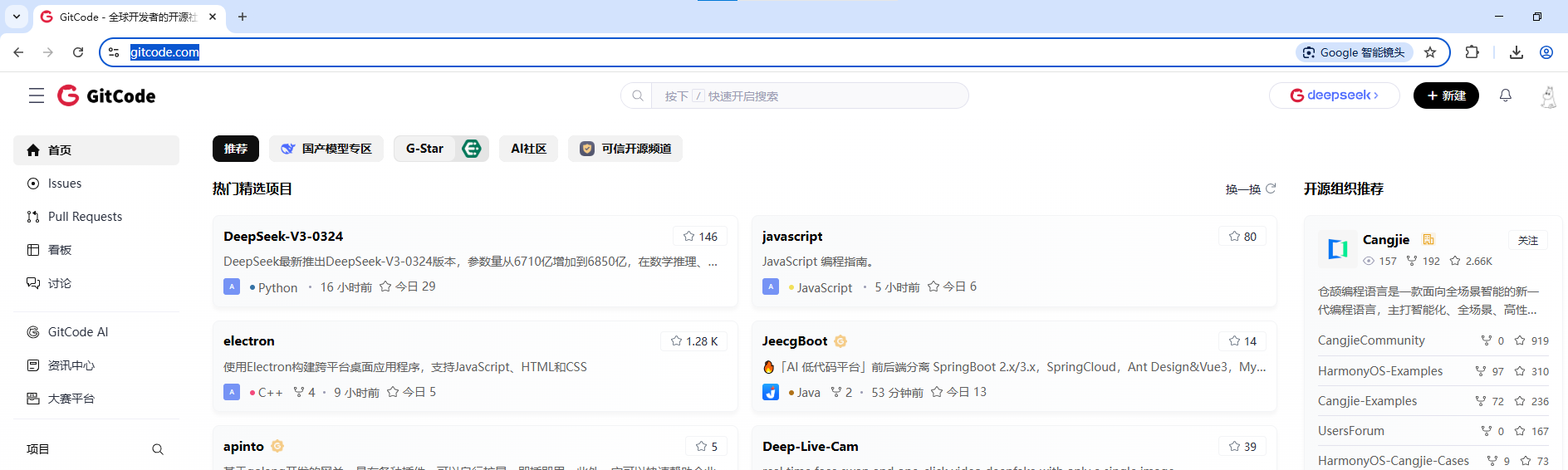Open the javascript project link
Screen dimensions: 1568x470
(792, 237)
